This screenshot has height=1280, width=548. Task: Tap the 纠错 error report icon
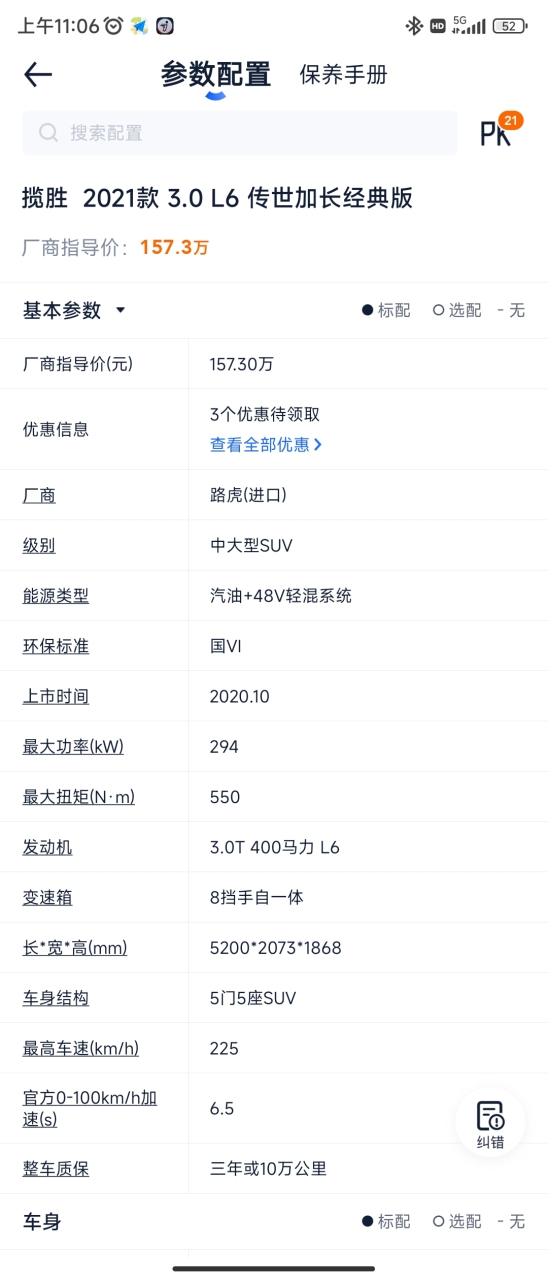[490, 1124]
